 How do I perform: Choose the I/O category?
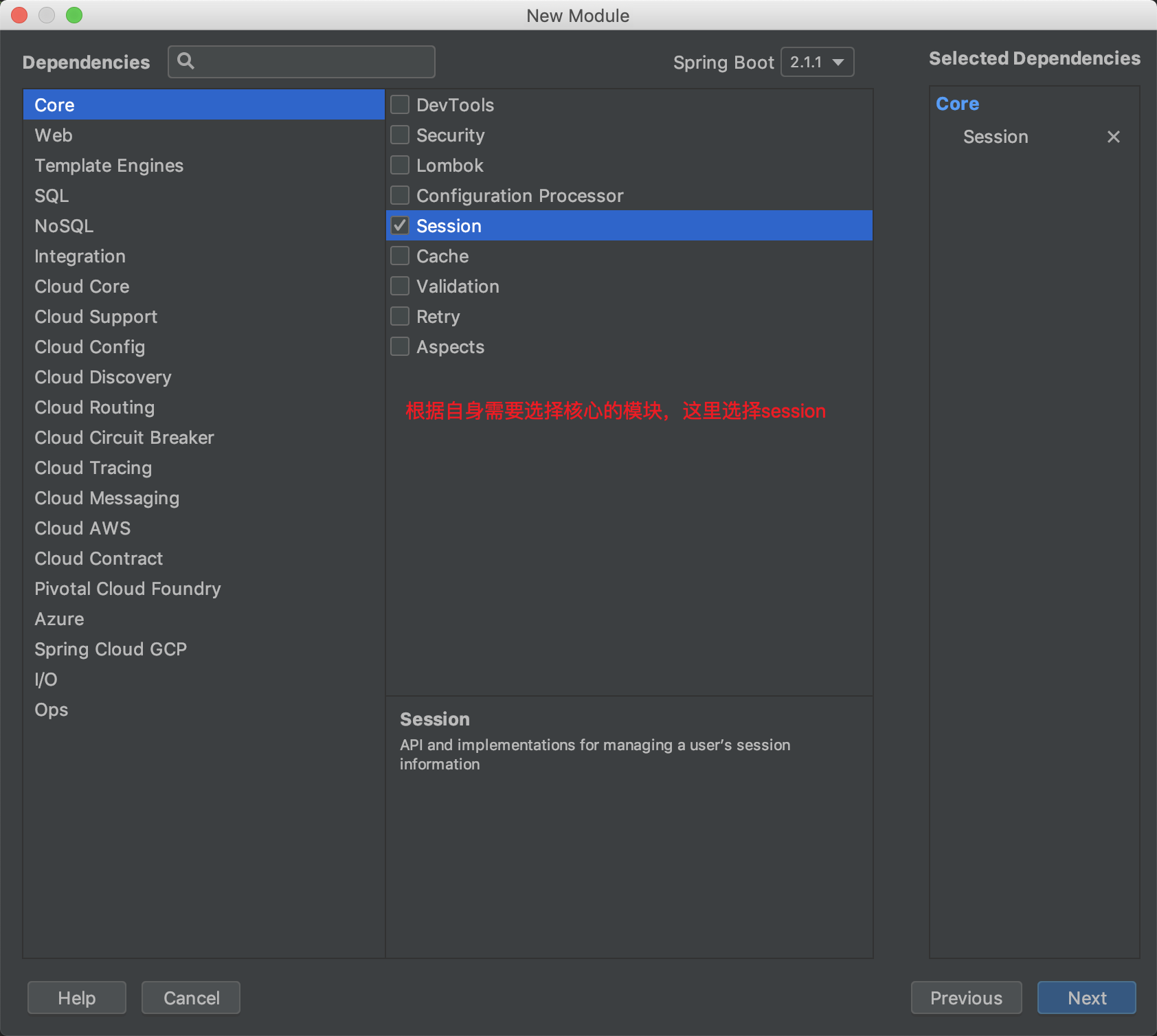[204, 679]
